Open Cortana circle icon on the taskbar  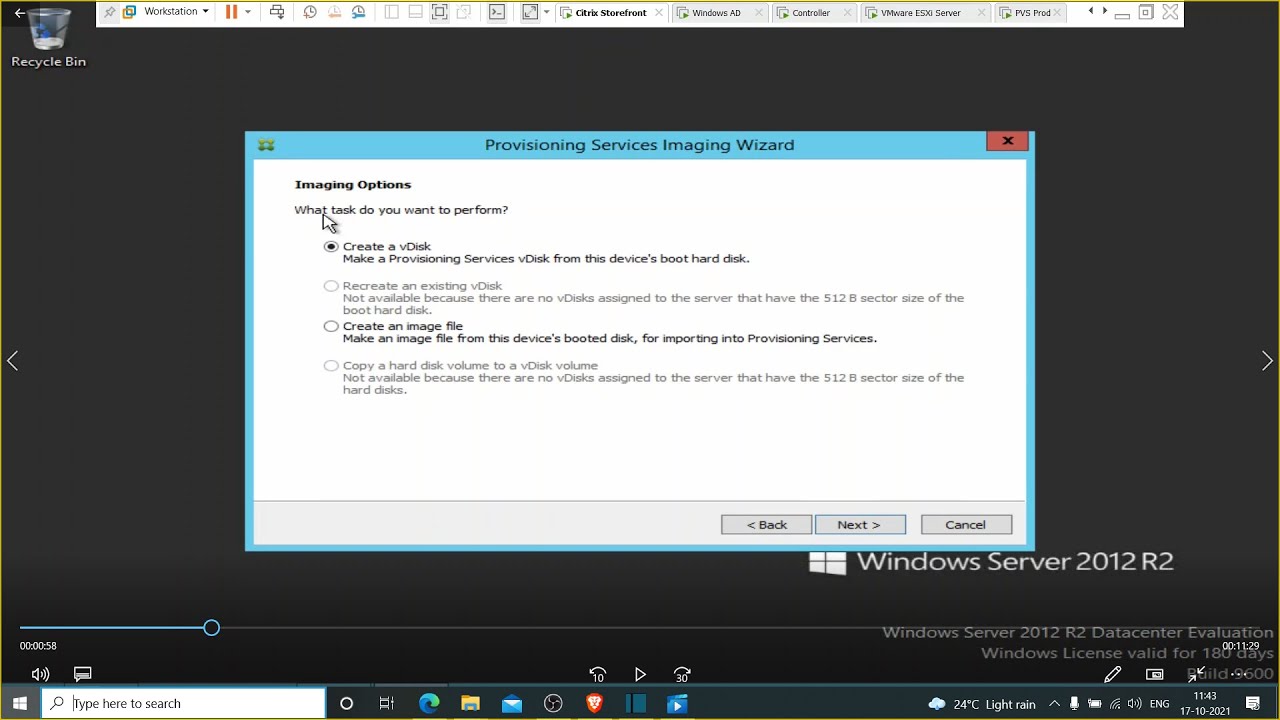point(346,704)
